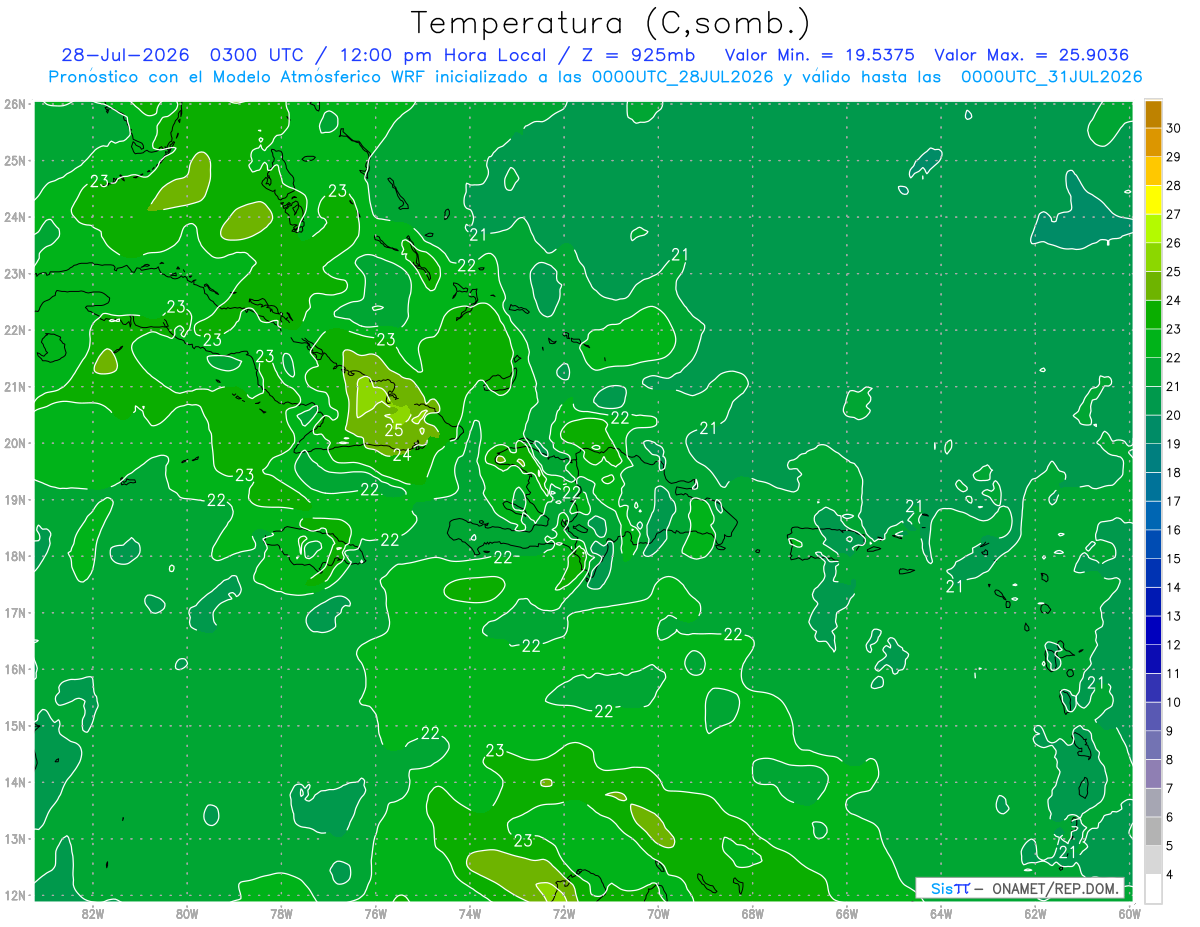The image size is (1200, 927).
Task: Select the "28-Jul-2026" date text
Action: point(126,55)
